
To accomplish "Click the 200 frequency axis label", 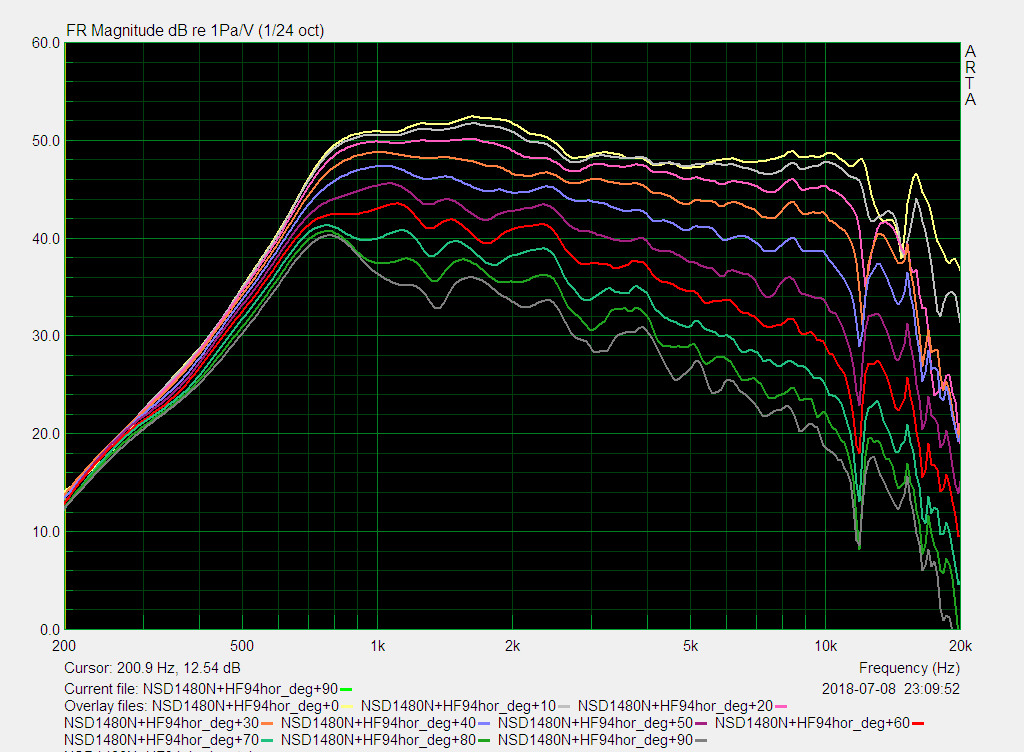I will pyautogui.click(x=64, y=646).
